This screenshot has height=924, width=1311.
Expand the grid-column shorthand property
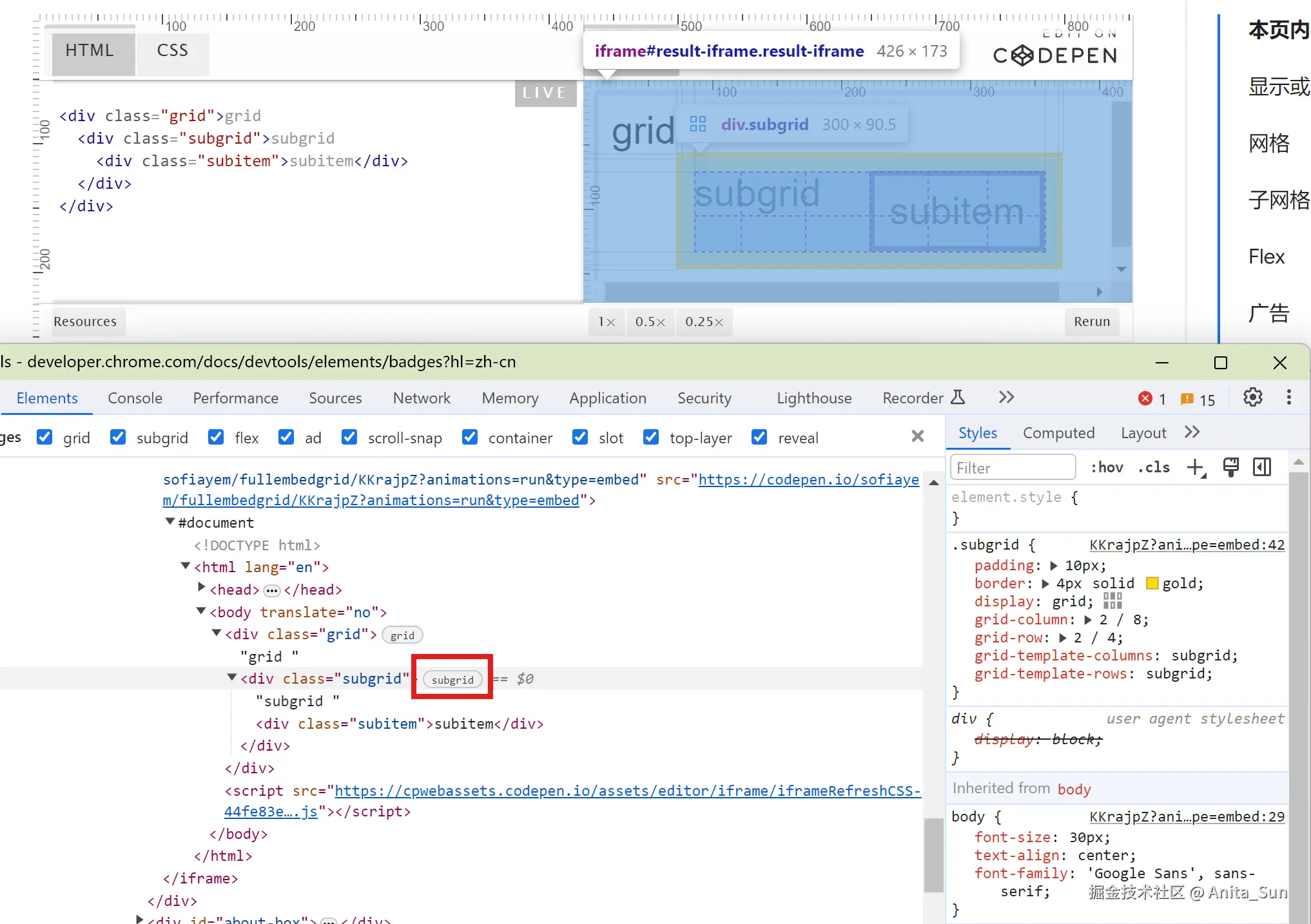[x=1088, y=620]
